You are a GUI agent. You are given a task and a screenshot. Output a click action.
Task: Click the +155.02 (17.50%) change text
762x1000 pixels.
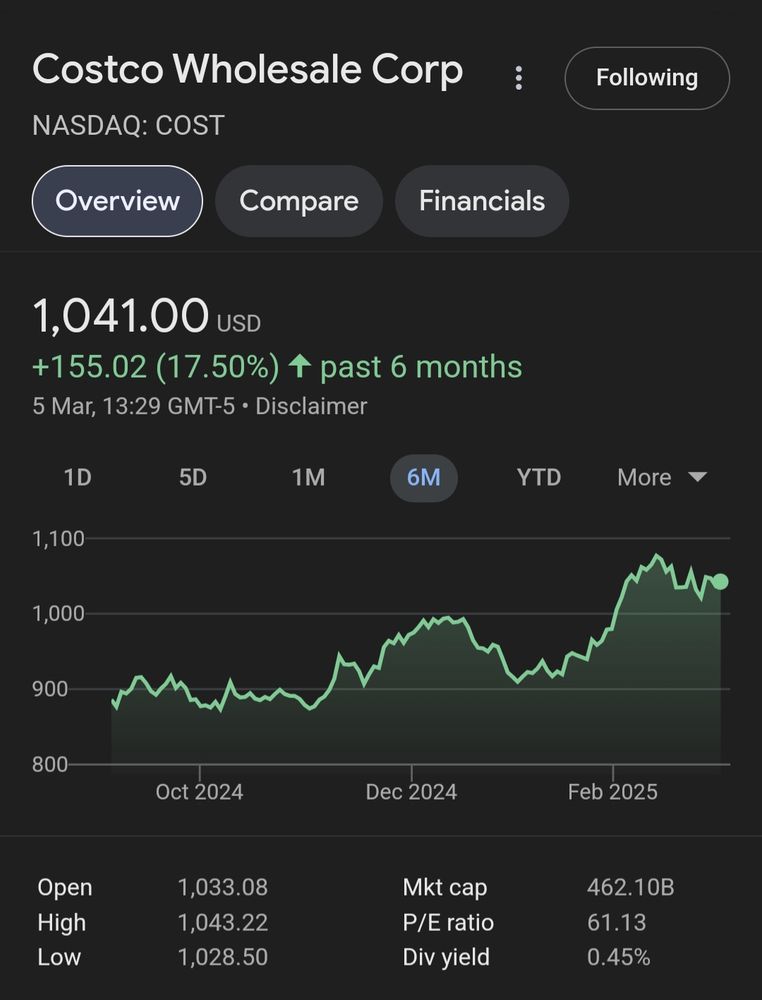156,367
